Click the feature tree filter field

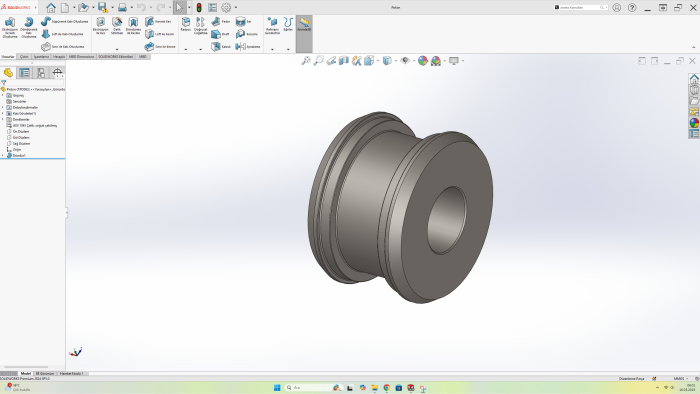click(33, 83)
